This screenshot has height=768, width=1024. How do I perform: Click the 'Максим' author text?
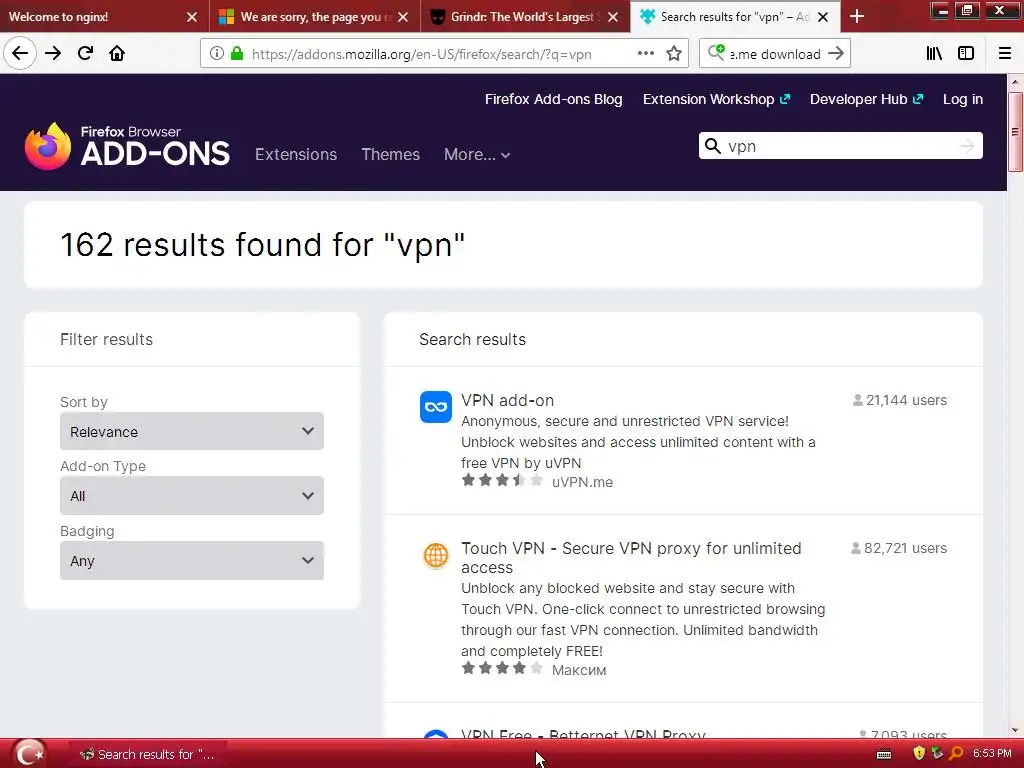click(579, 670)
